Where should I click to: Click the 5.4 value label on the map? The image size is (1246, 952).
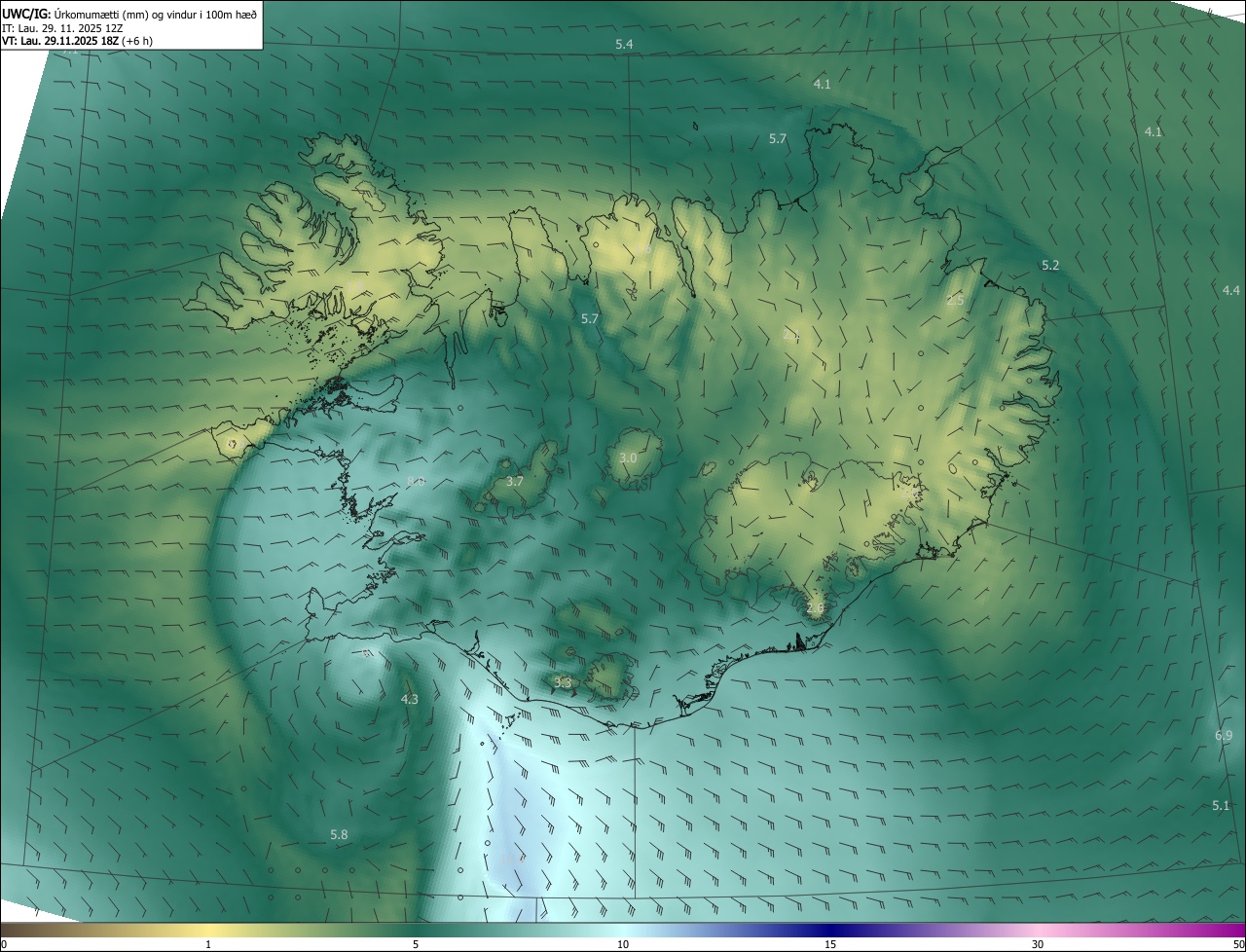(x=624, y=45)
